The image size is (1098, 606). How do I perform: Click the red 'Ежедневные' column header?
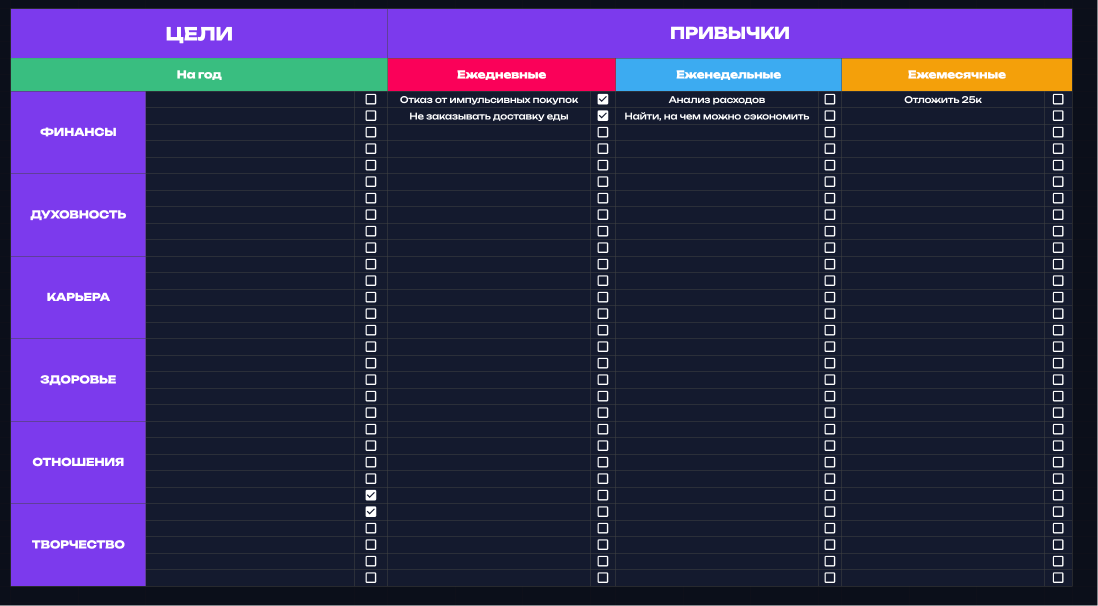pos(501,75)
